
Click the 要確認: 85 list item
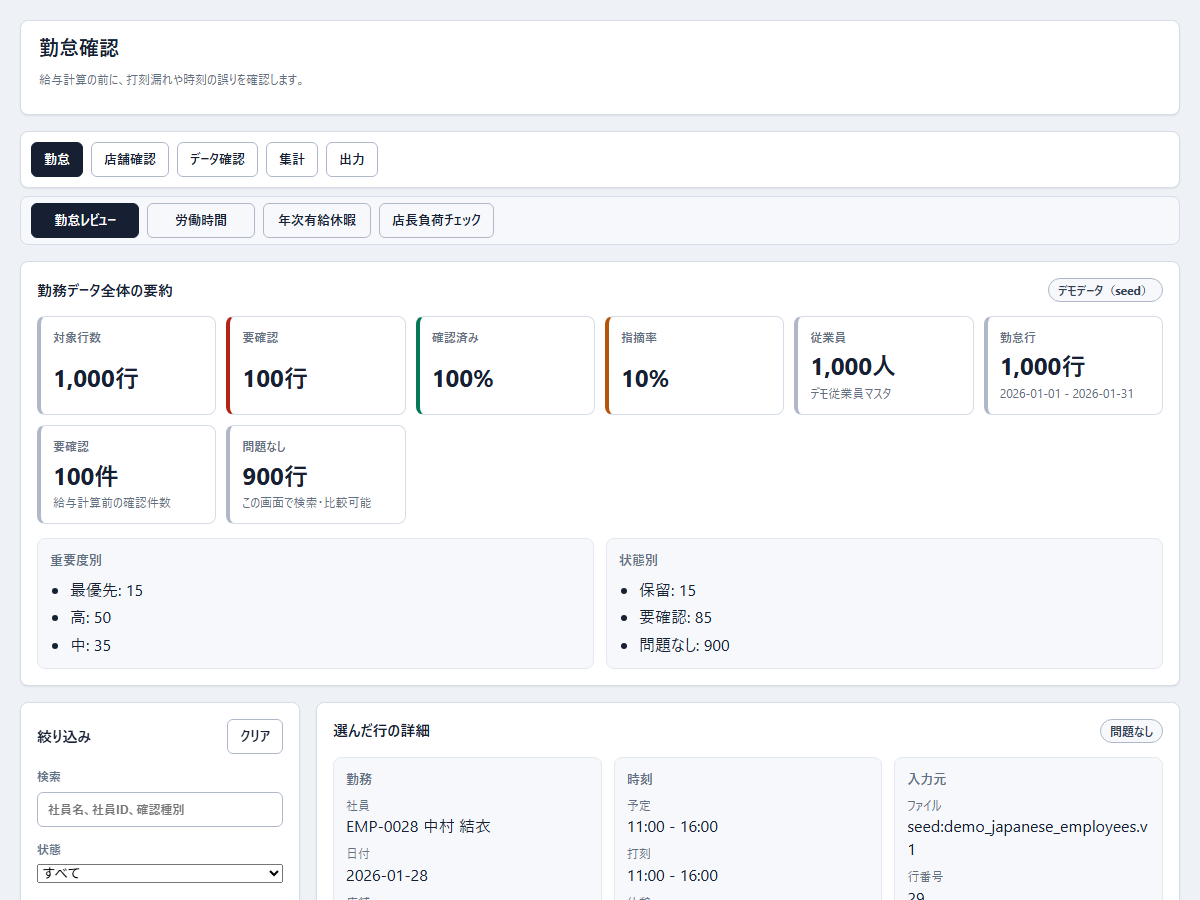[x=676, y=618]
